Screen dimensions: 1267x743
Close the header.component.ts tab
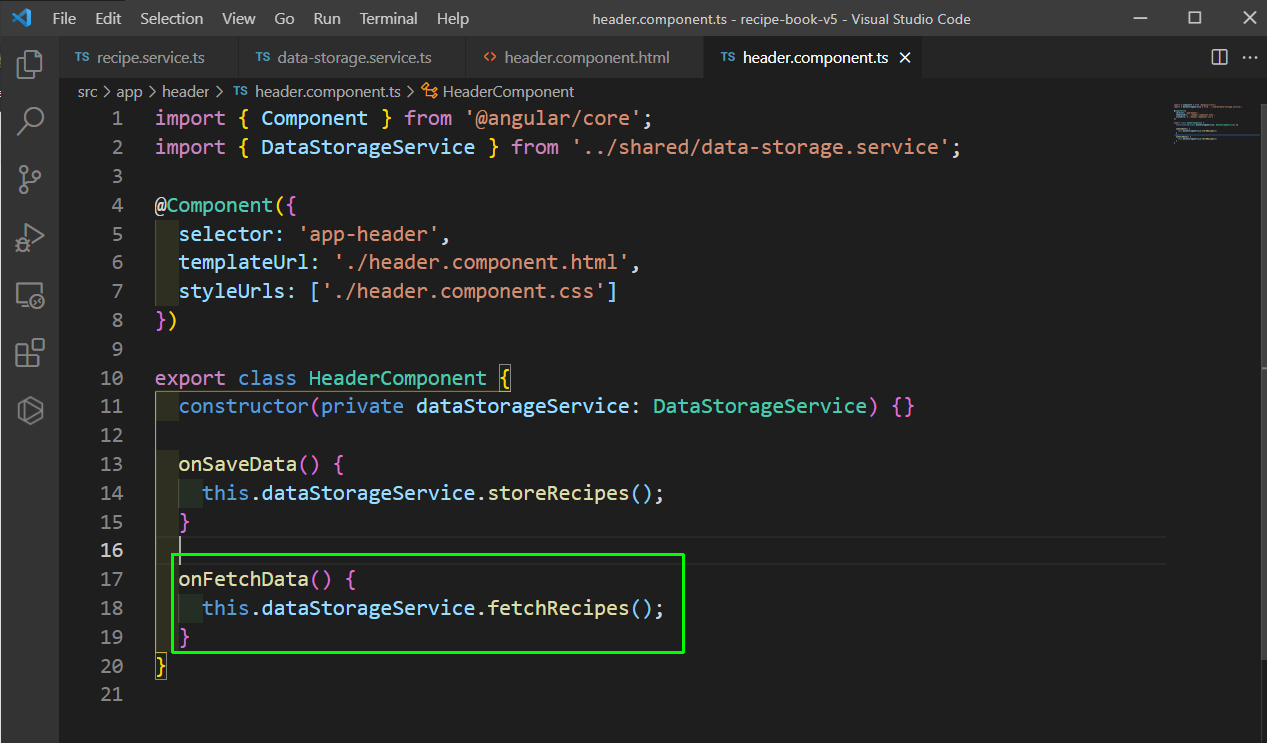[905, 58]
